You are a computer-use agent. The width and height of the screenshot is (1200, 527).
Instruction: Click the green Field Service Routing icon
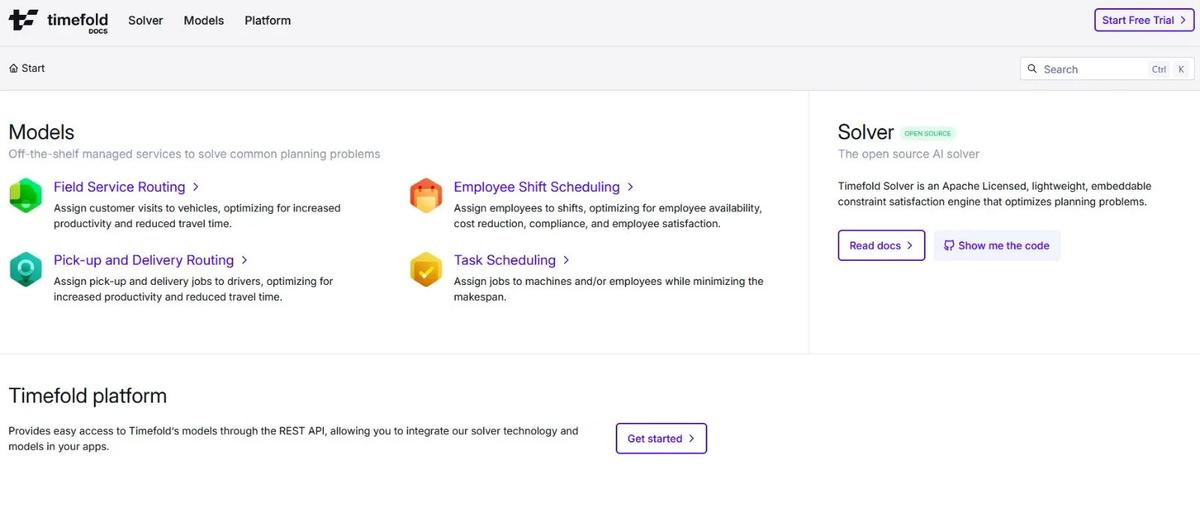(25, 195)
